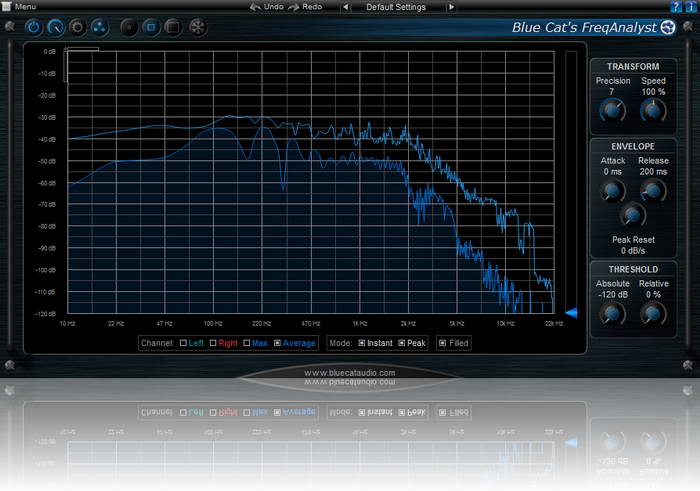Select the smallest window size icon
This screenshot has width=700, height=491.
tap(129, 27)
